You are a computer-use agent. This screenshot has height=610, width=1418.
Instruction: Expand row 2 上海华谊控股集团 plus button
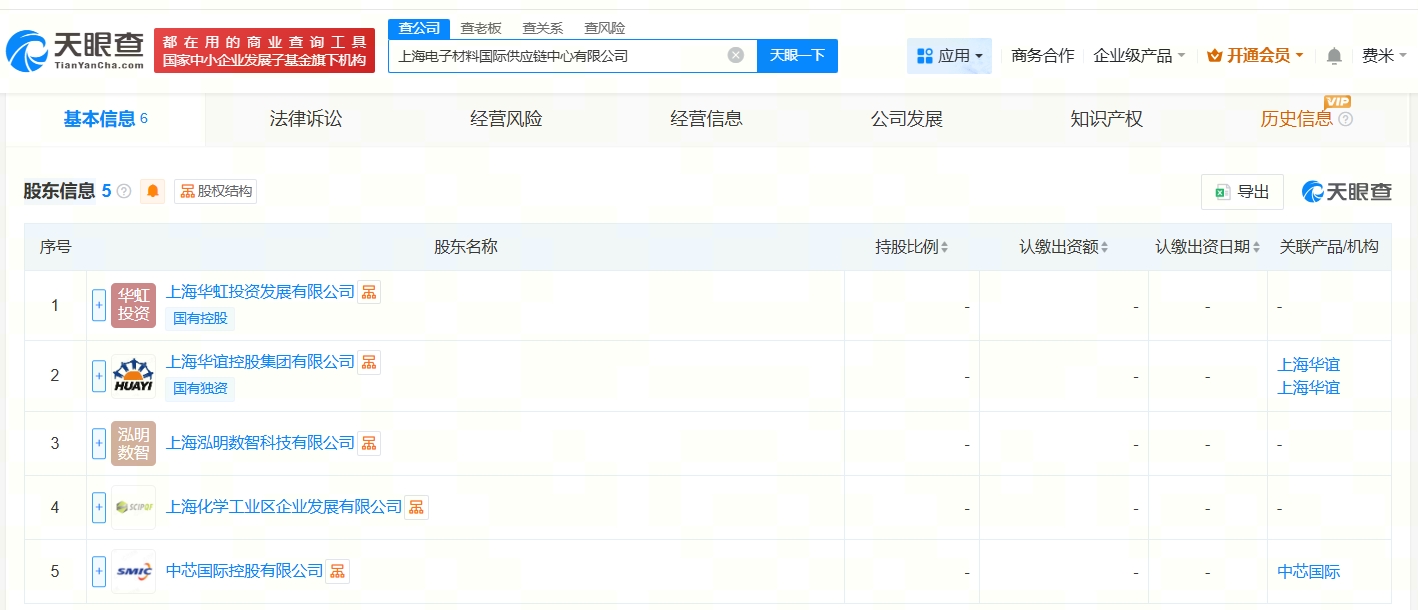(x=99, y=376)
